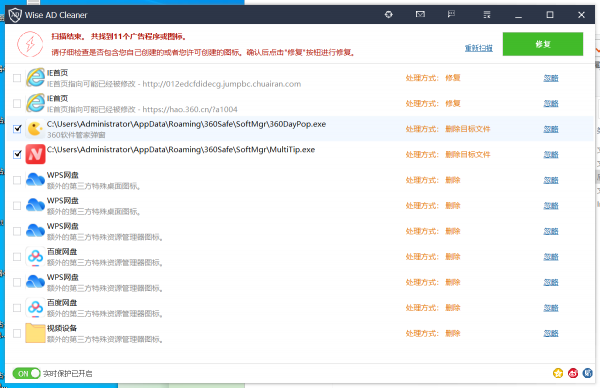Uncheck the MultiTip.exe checkbox

coord(17,155)
